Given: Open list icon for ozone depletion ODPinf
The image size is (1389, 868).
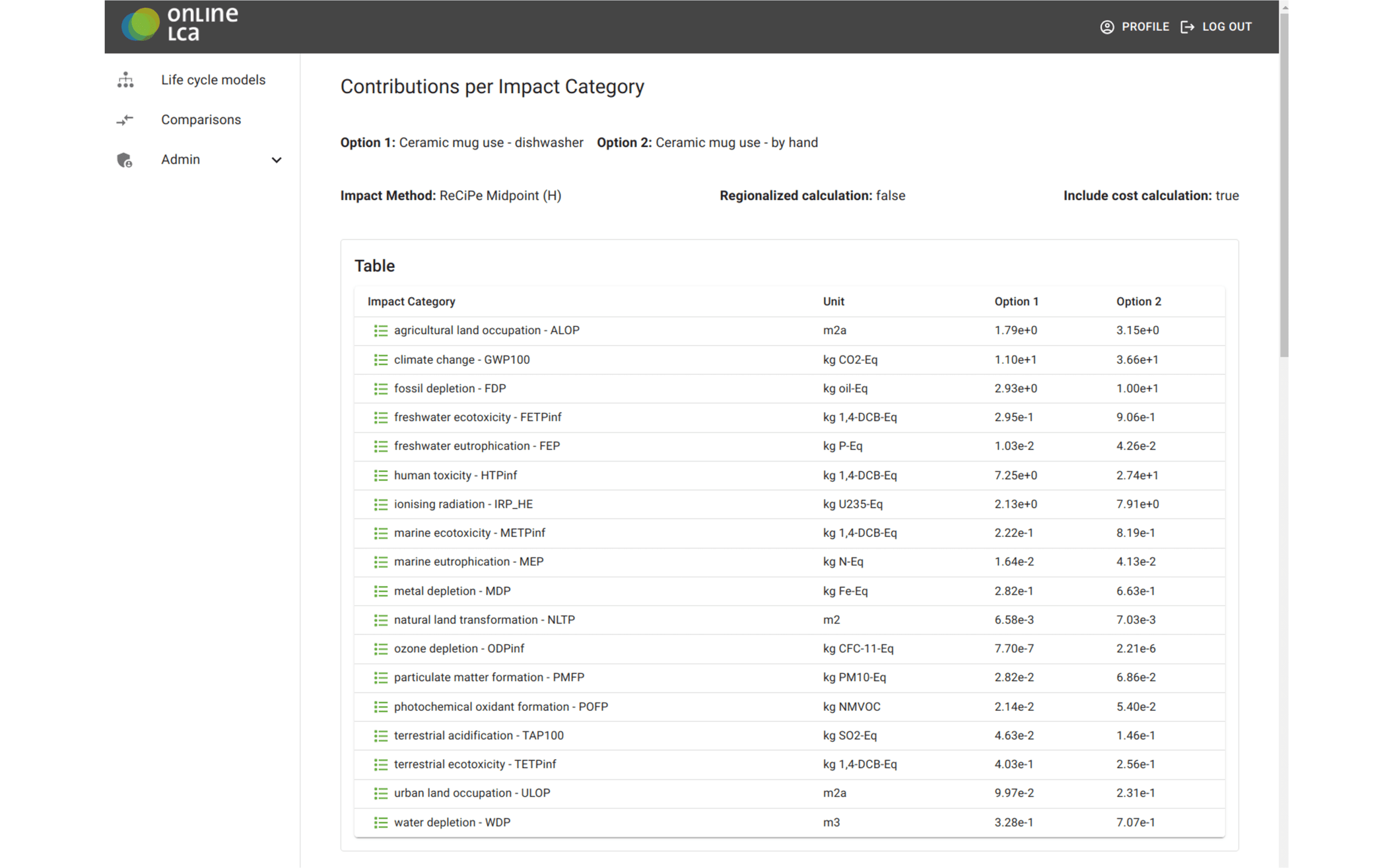Looking at the screenshot, I should point(381,649).
